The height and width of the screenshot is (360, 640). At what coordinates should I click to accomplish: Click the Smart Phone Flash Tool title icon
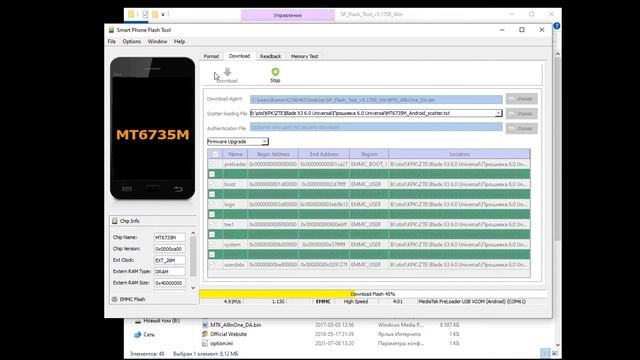[x=111, y=30]
